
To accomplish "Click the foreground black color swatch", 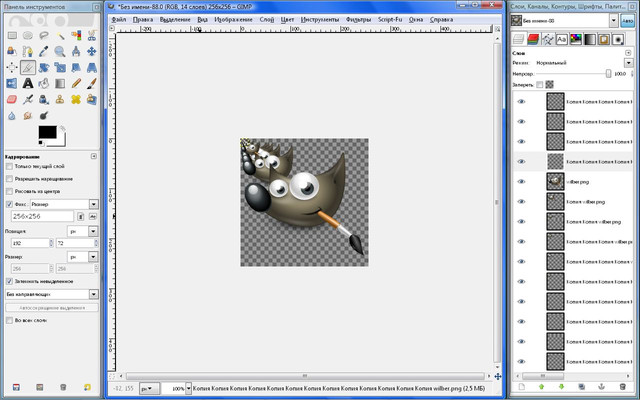I will pyautogui.click(x=47, y=132).
